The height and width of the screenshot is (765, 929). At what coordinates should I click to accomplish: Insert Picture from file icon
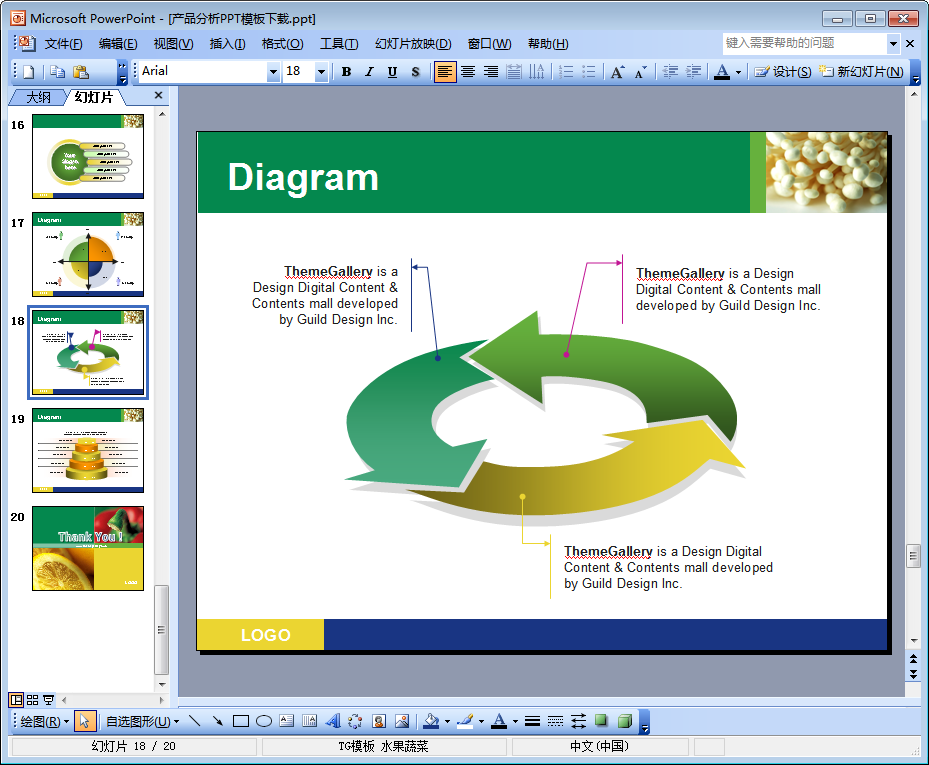[402, 721]
